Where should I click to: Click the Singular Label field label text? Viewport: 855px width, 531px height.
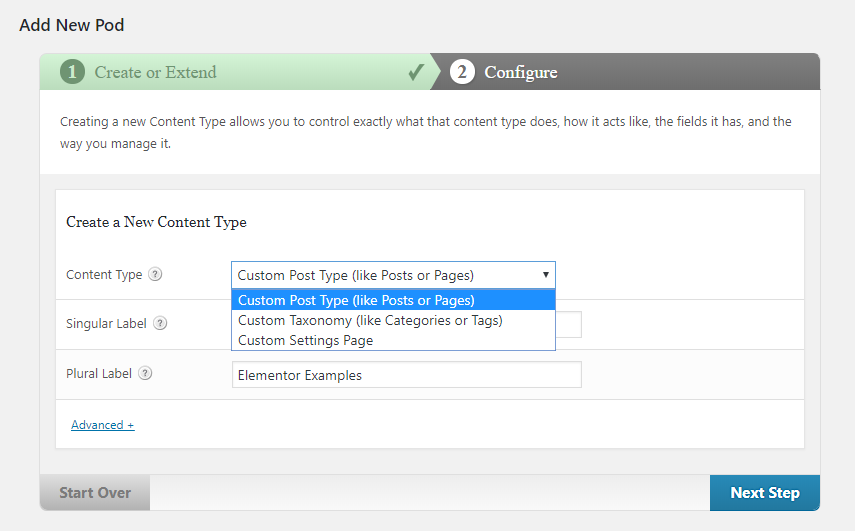(x=106, y=324)
